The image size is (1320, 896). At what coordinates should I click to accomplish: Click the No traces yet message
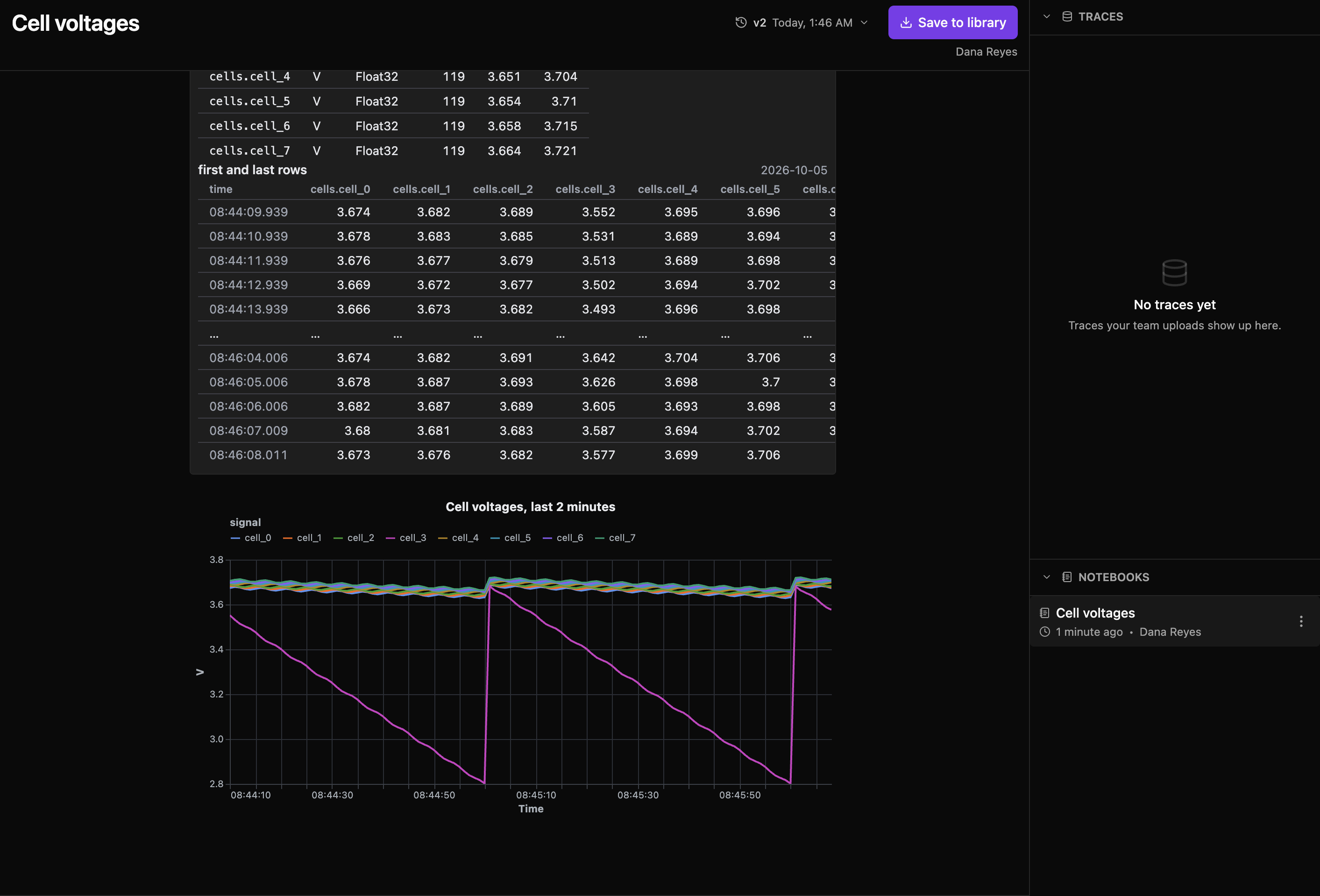tap(1174, 305)
